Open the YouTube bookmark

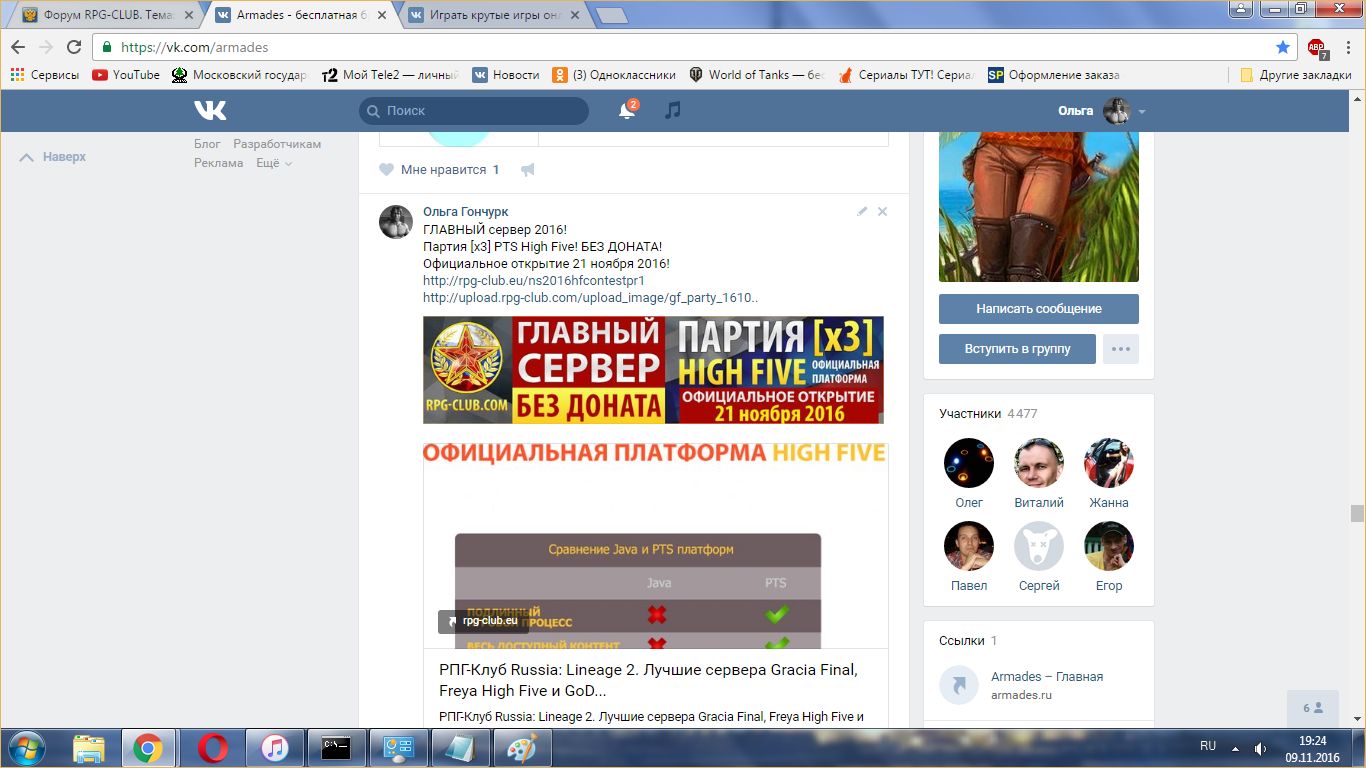[126, 75]
